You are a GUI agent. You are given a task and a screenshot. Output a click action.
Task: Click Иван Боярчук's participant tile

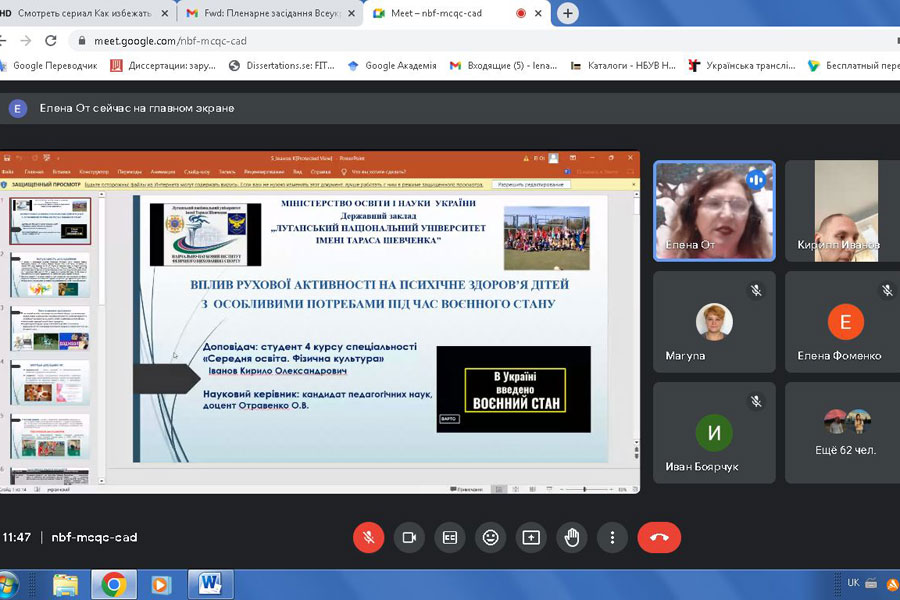point(713,432)
